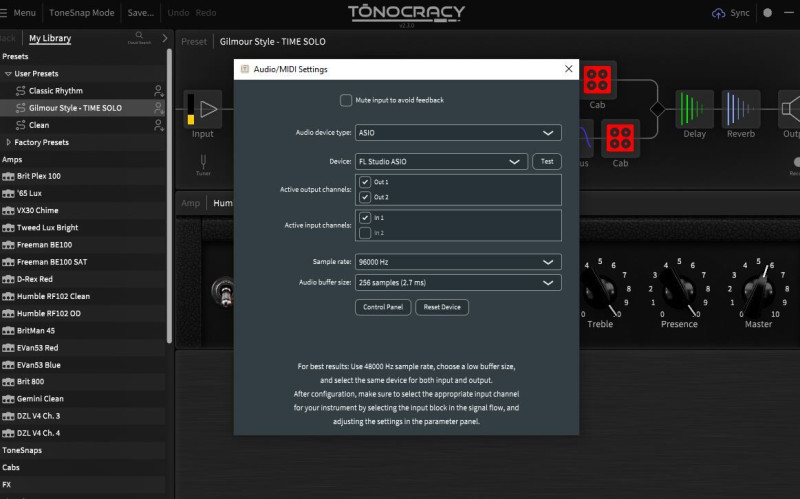Click the Treble knob
800x499 pixels.
click(x=600, y=291)
